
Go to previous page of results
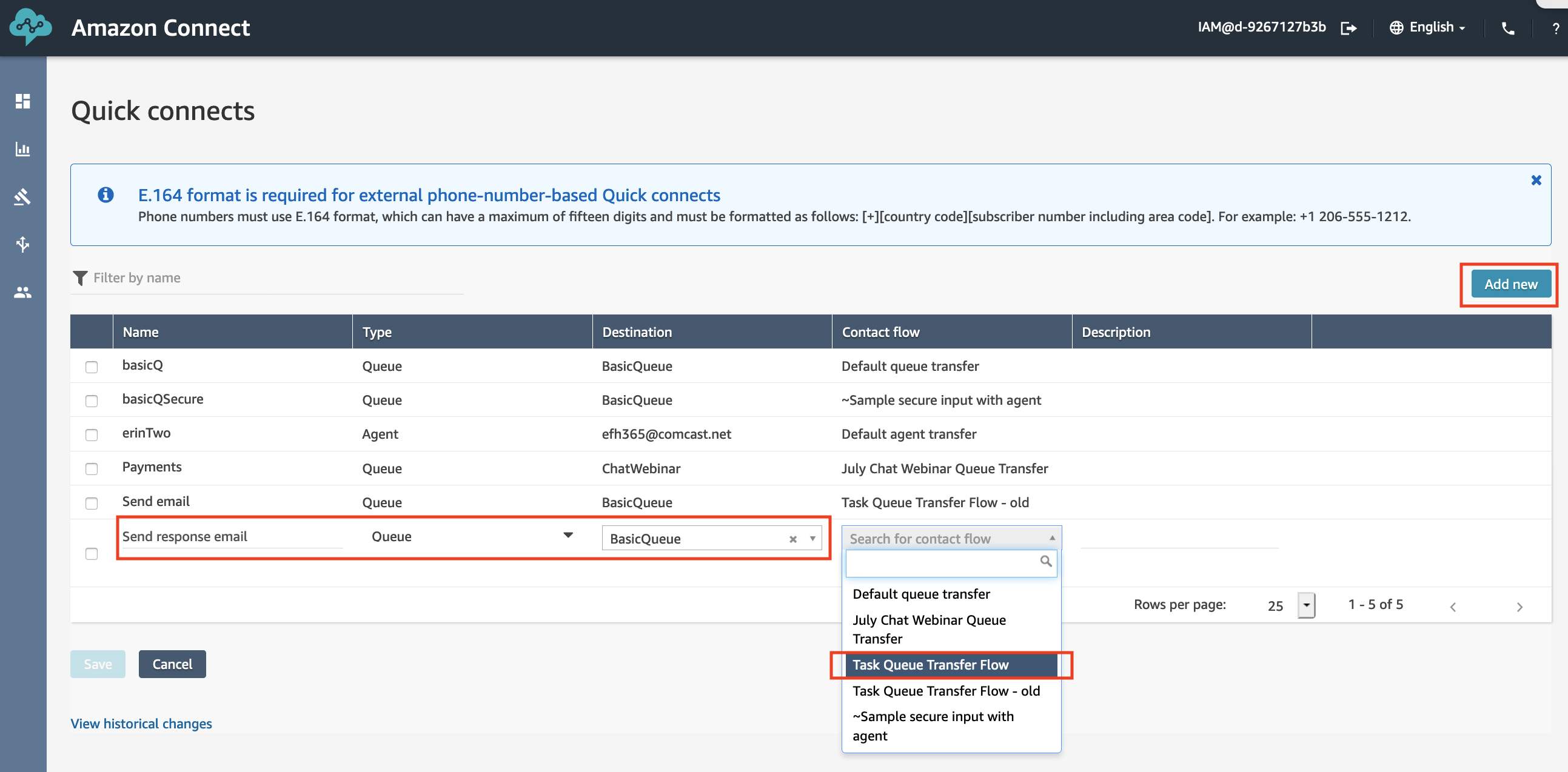(1452, 607)
